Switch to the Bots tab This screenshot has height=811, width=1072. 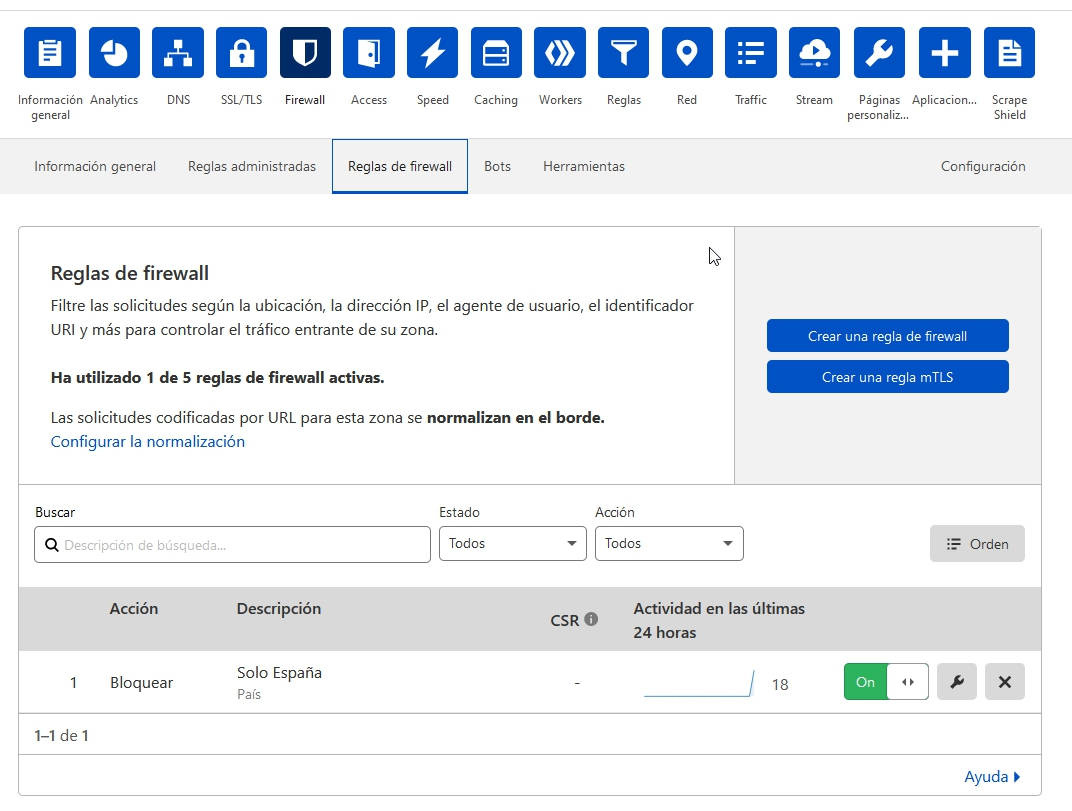(x=497, y=167)
